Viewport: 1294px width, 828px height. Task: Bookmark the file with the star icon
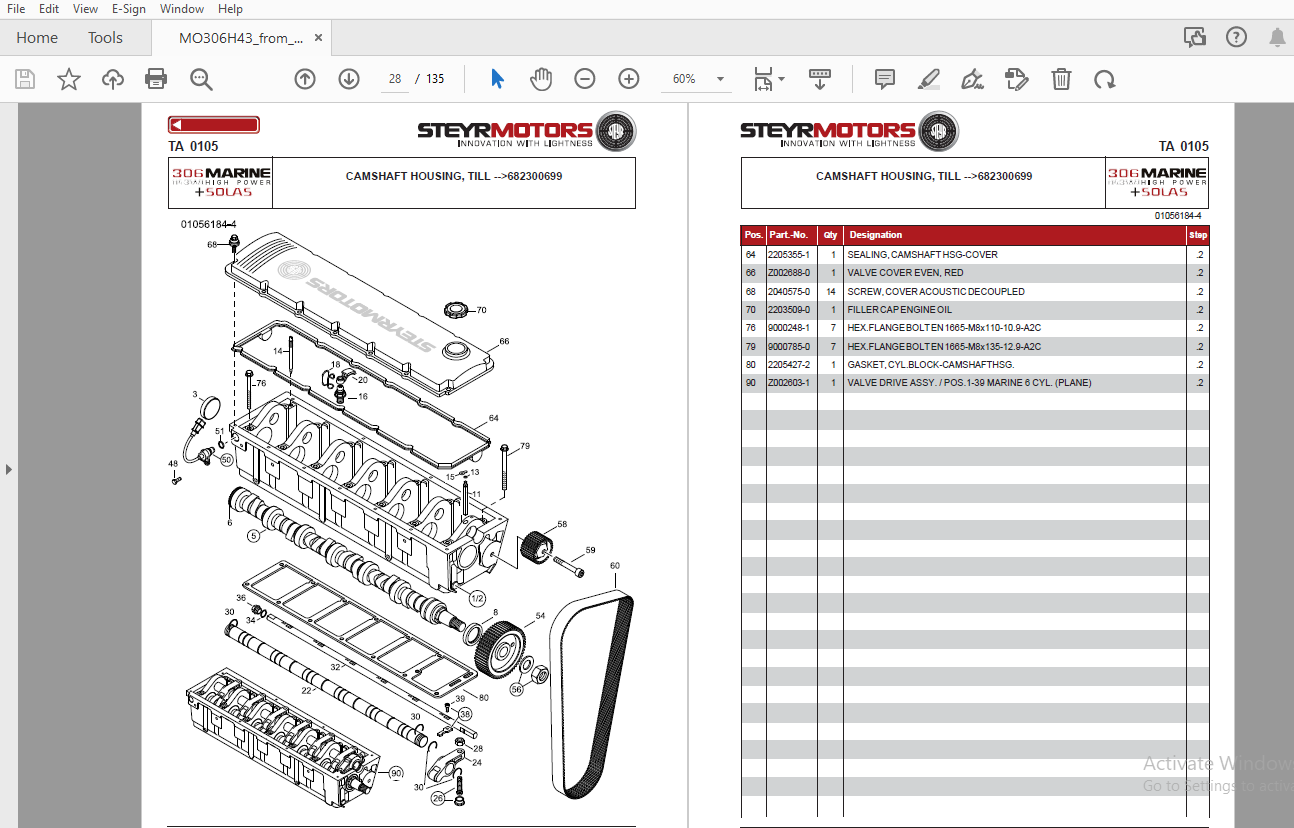point(69,79)
